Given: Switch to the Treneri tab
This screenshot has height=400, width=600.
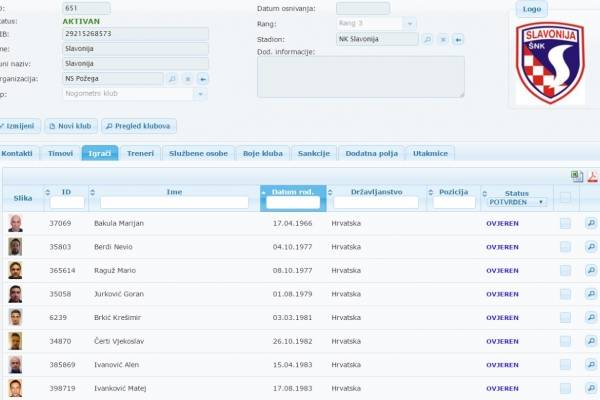Looking at the screenshot, I should (140, 153).
